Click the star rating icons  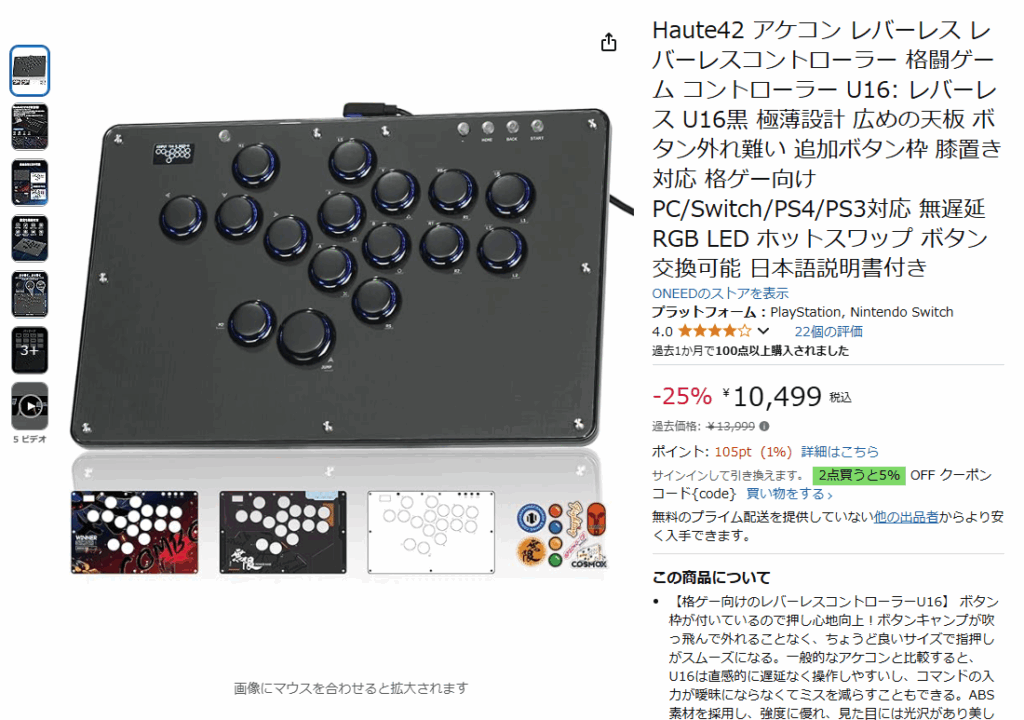click(x=714, y=331)
